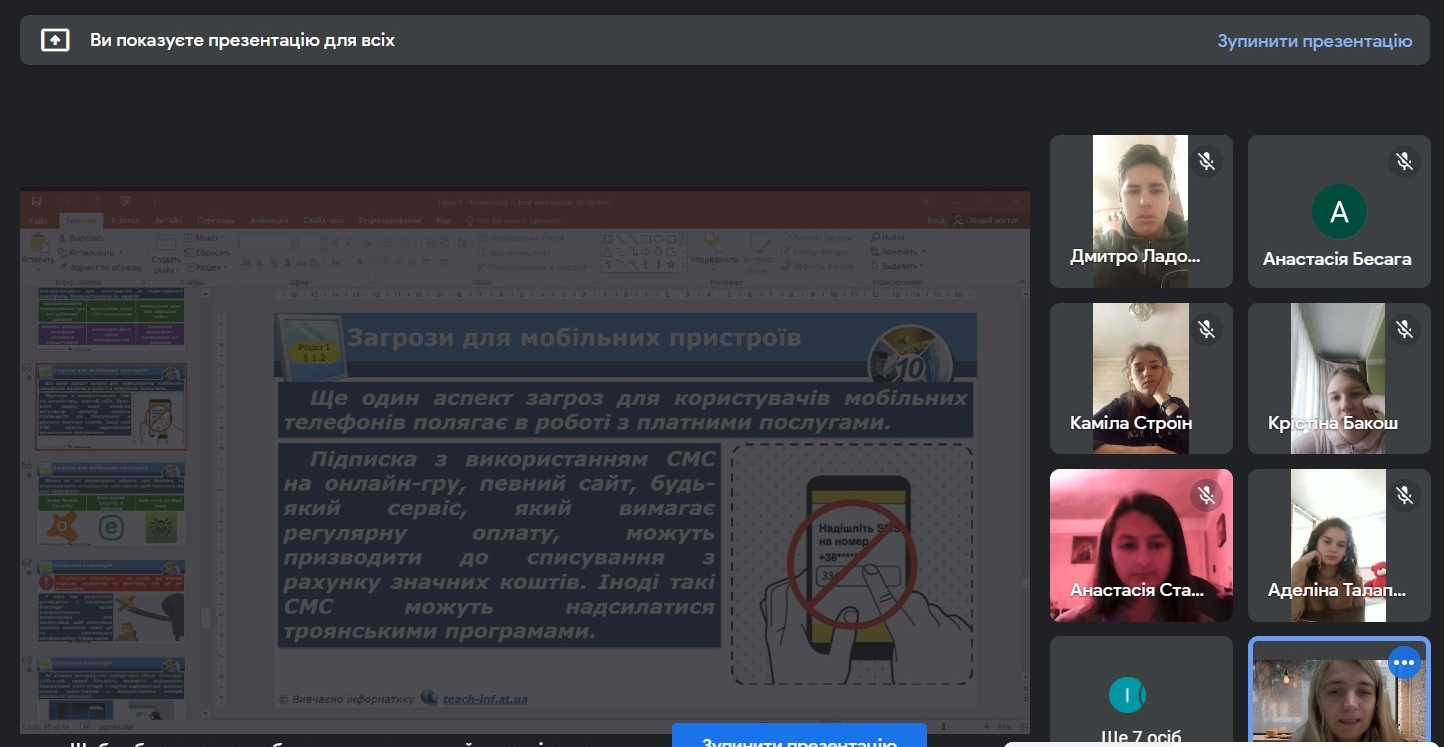Image resolution: width=1444 pixels, height=747 pixels.
Task: Select Анастасія Бесага avatar circle
Action: (x=1339, y=211)
